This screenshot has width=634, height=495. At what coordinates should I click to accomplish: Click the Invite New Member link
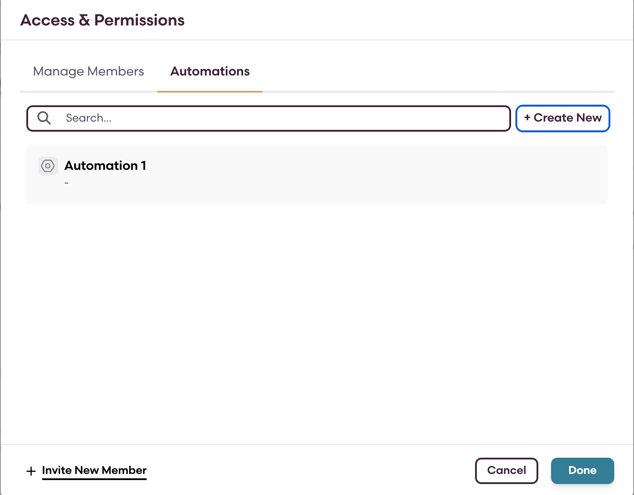pyautogui.click(x=94, y=471)
